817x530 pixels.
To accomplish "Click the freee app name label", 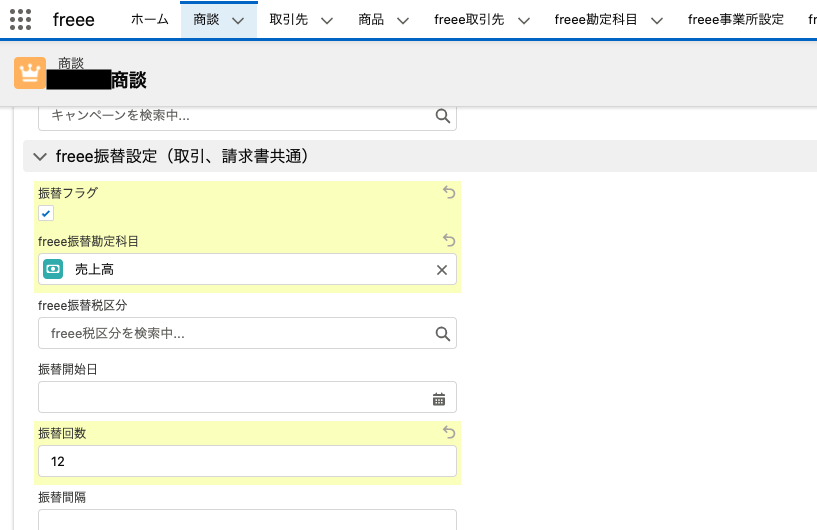I will (x=73, y=20).
